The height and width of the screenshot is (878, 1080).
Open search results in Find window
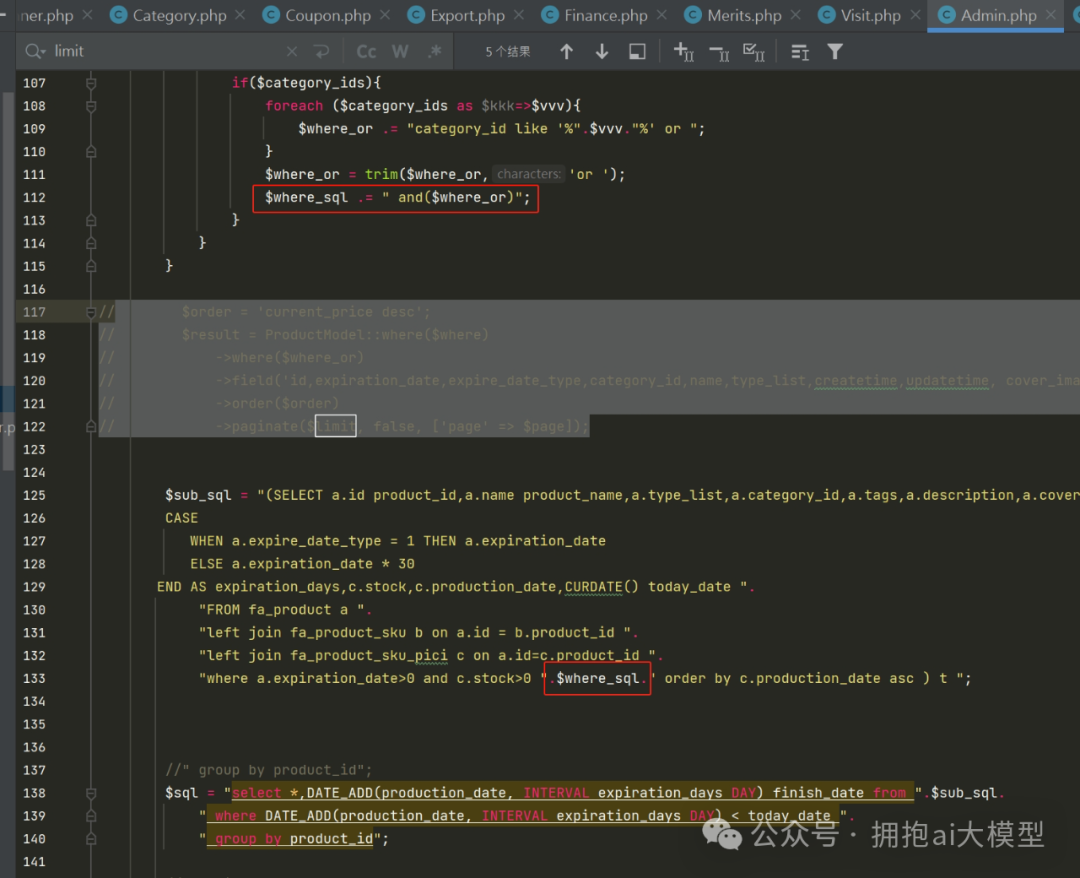pyautogui.click(x=637, y=51)
